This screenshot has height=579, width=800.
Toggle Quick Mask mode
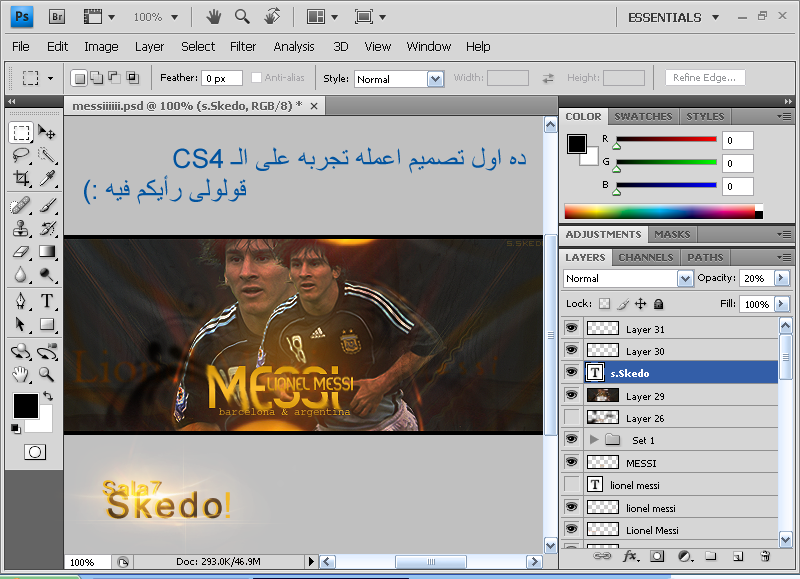point(35,452)
